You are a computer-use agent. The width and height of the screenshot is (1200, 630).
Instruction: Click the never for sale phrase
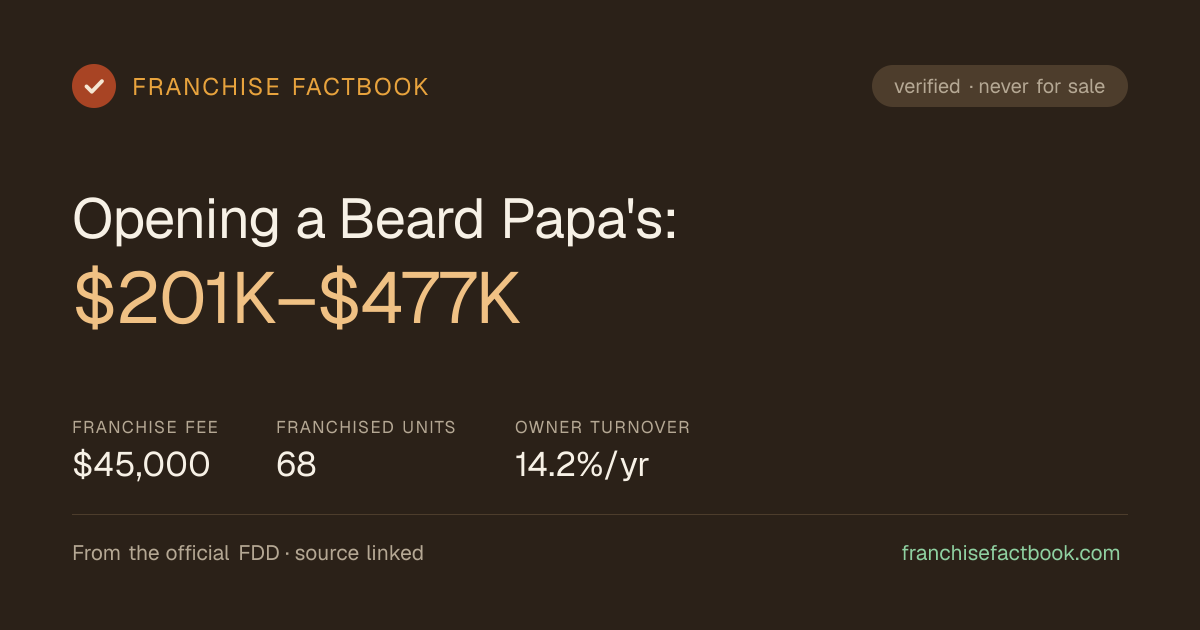pos(1042,86)
